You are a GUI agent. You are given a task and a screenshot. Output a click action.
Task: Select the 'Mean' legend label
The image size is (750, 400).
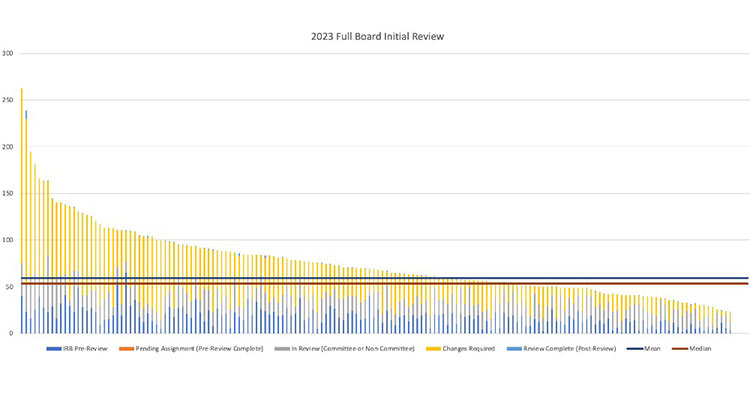click(653, 348)
